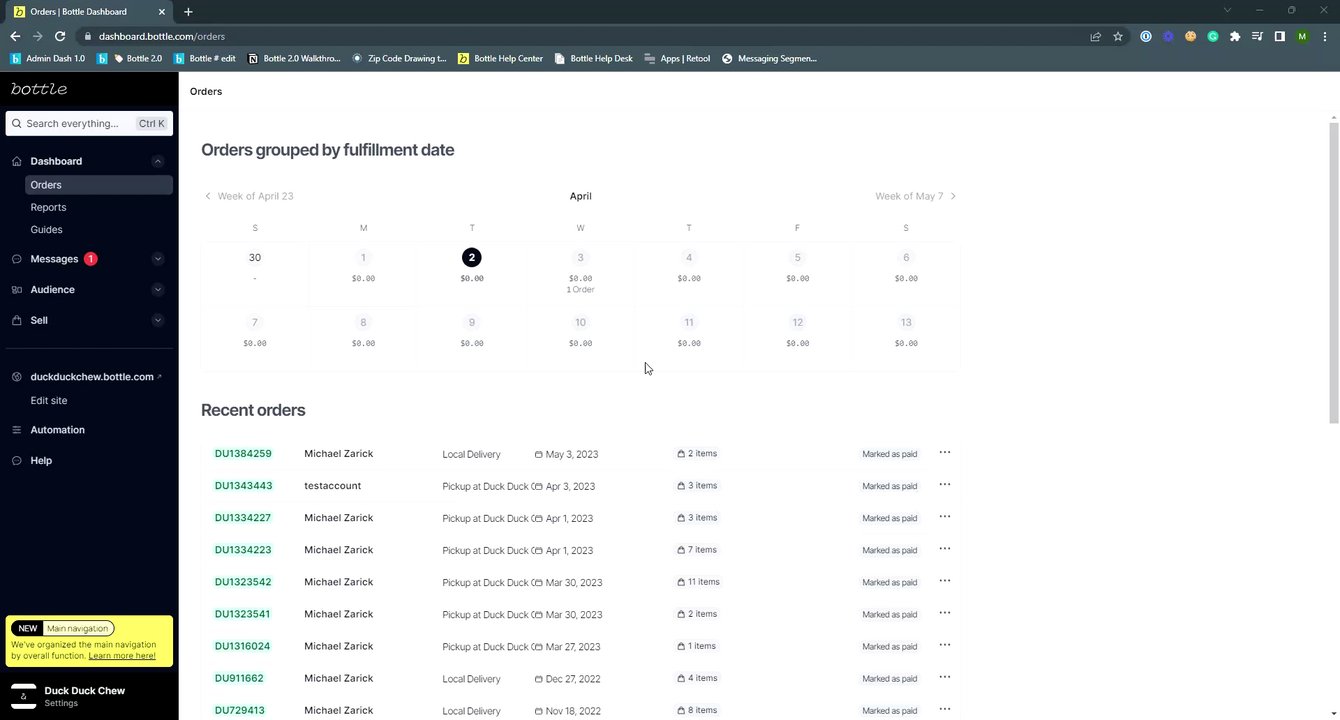
Task: Click the Chrome profile avatar M
Action: coord(1302,36)
